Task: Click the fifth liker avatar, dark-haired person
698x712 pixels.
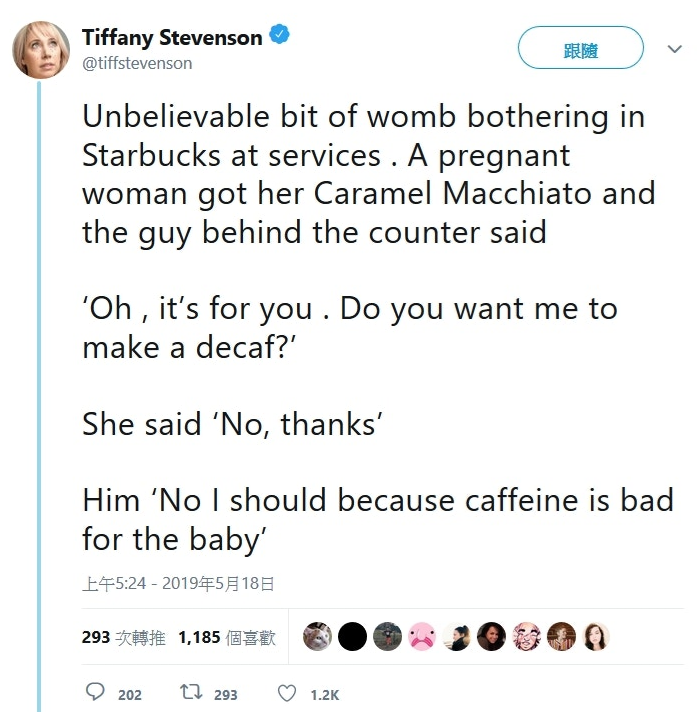Action: [457, 637]
